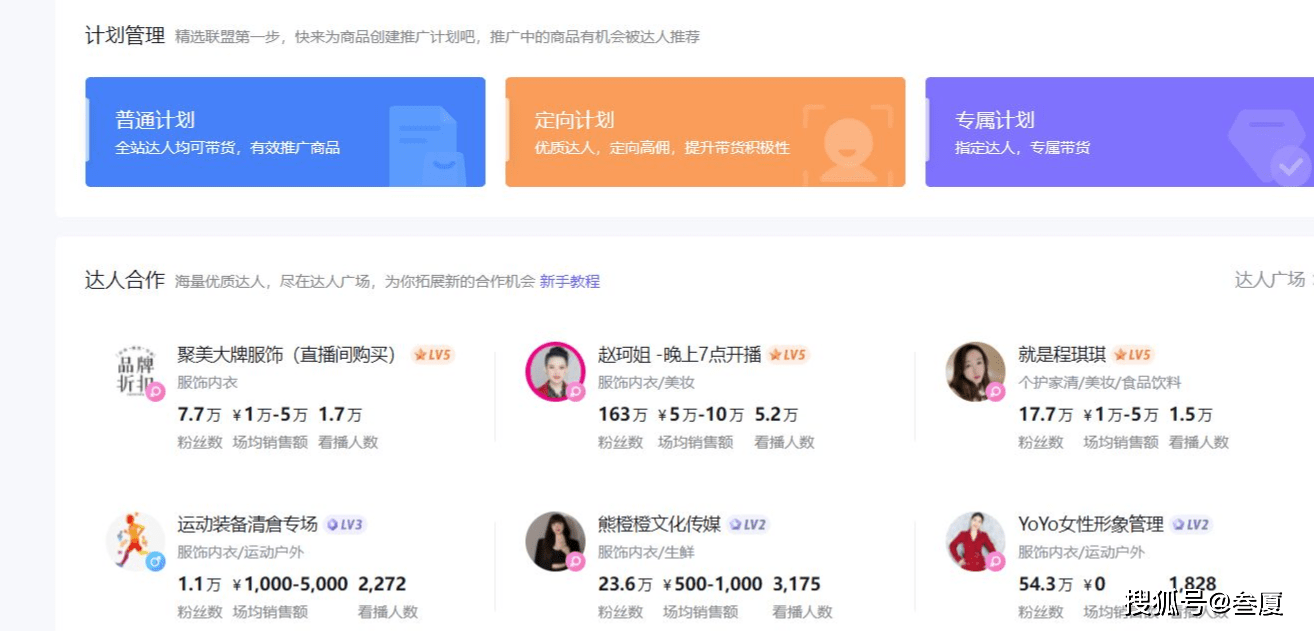Viewport: 1314px width, 631px height.
Task: Click the document icon on 普通计划 card
Action: tap(428, 145)
